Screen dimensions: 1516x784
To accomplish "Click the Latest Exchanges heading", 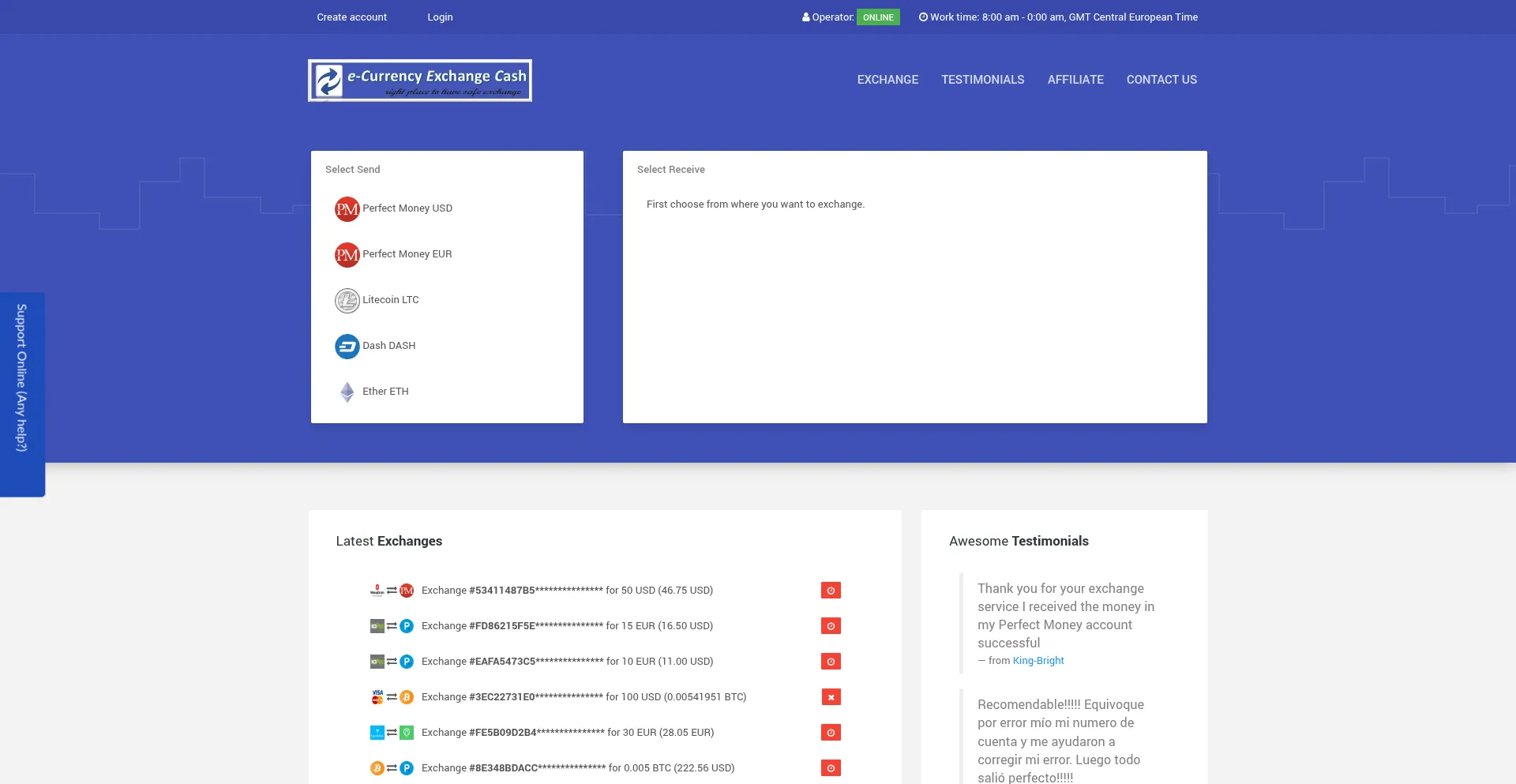I will (389, 541).
